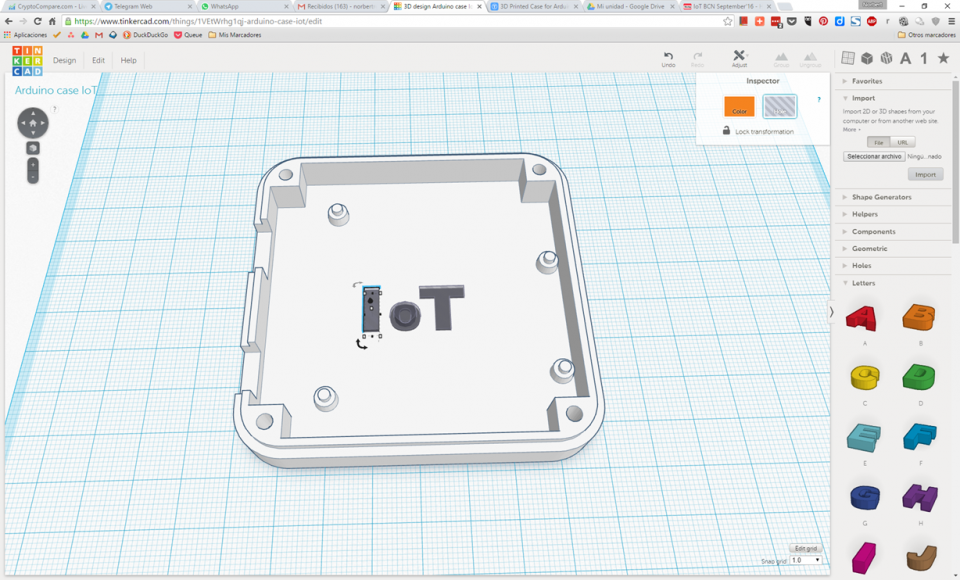This screenshot has width=960, height=580.
Task: Select the yellow letter C shape
Action: coord(864,377)
